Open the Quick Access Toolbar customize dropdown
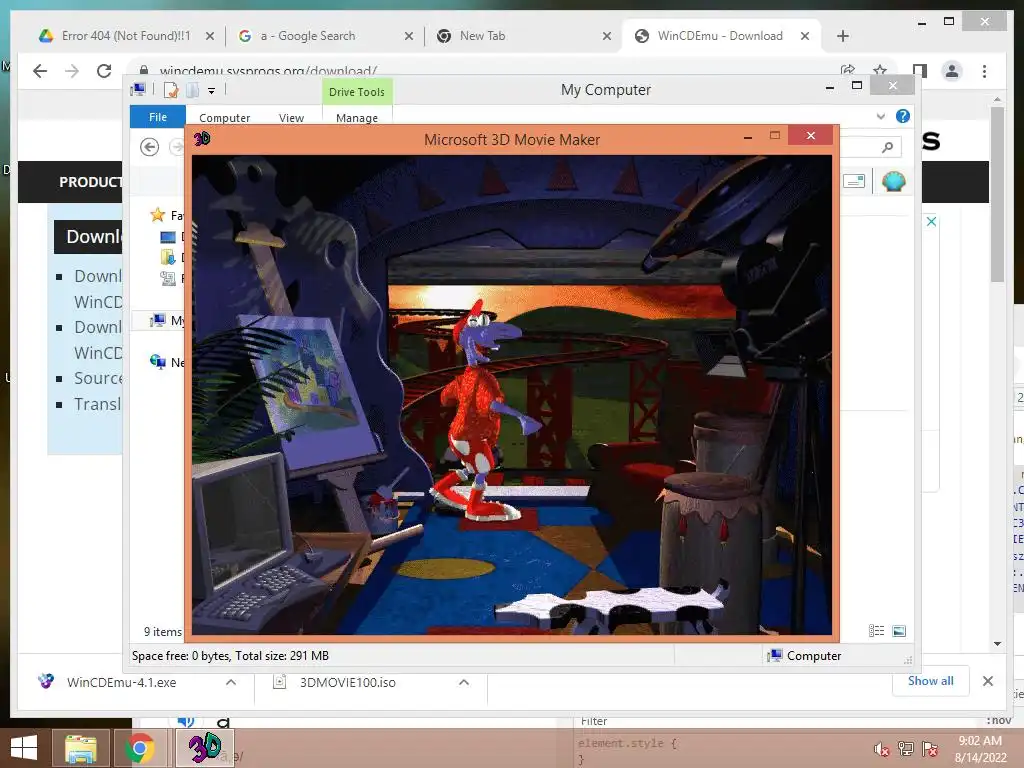 tap(212, 91)
